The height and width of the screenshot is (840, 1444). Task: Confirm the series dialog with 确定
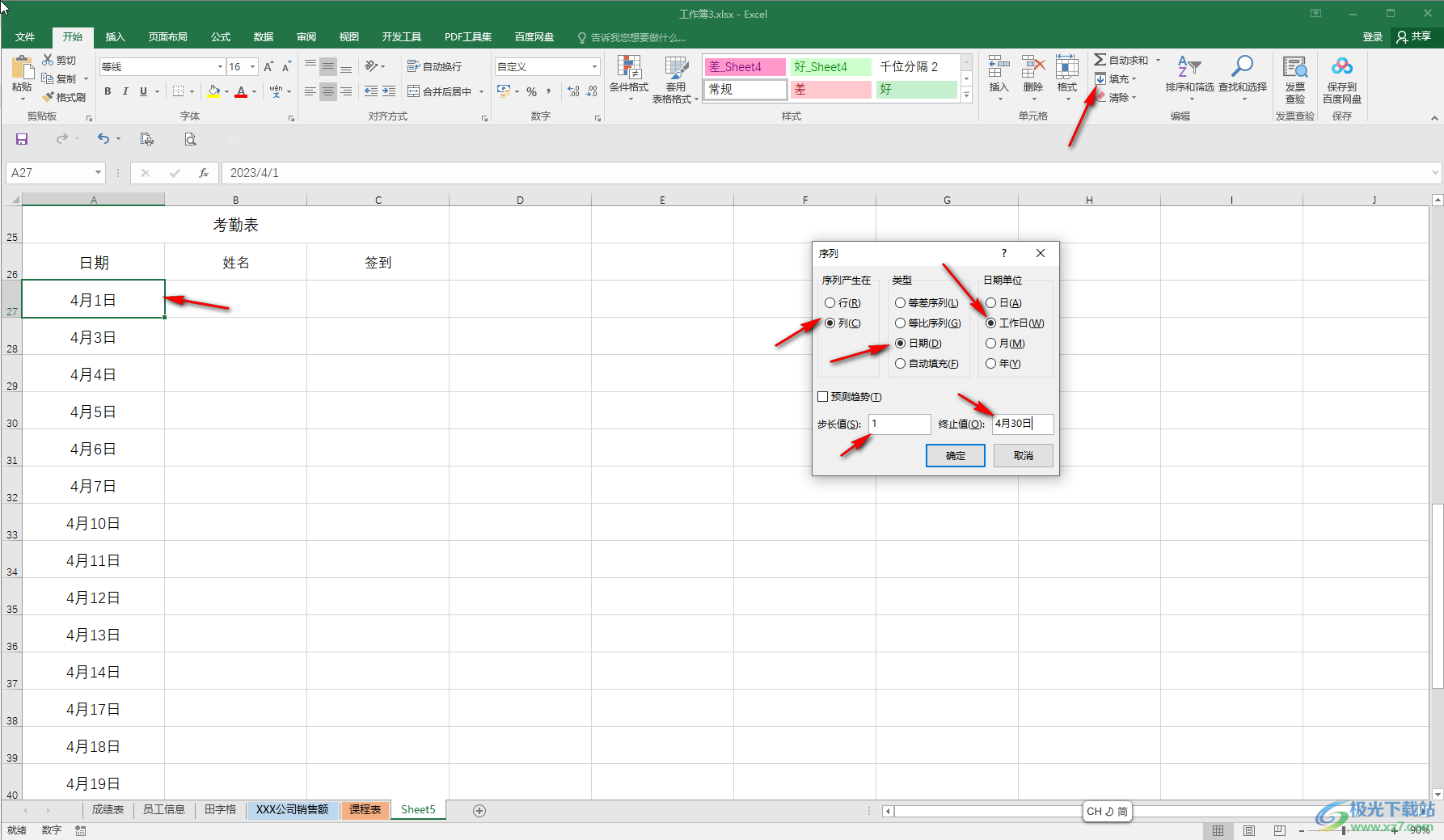point(955,456)
